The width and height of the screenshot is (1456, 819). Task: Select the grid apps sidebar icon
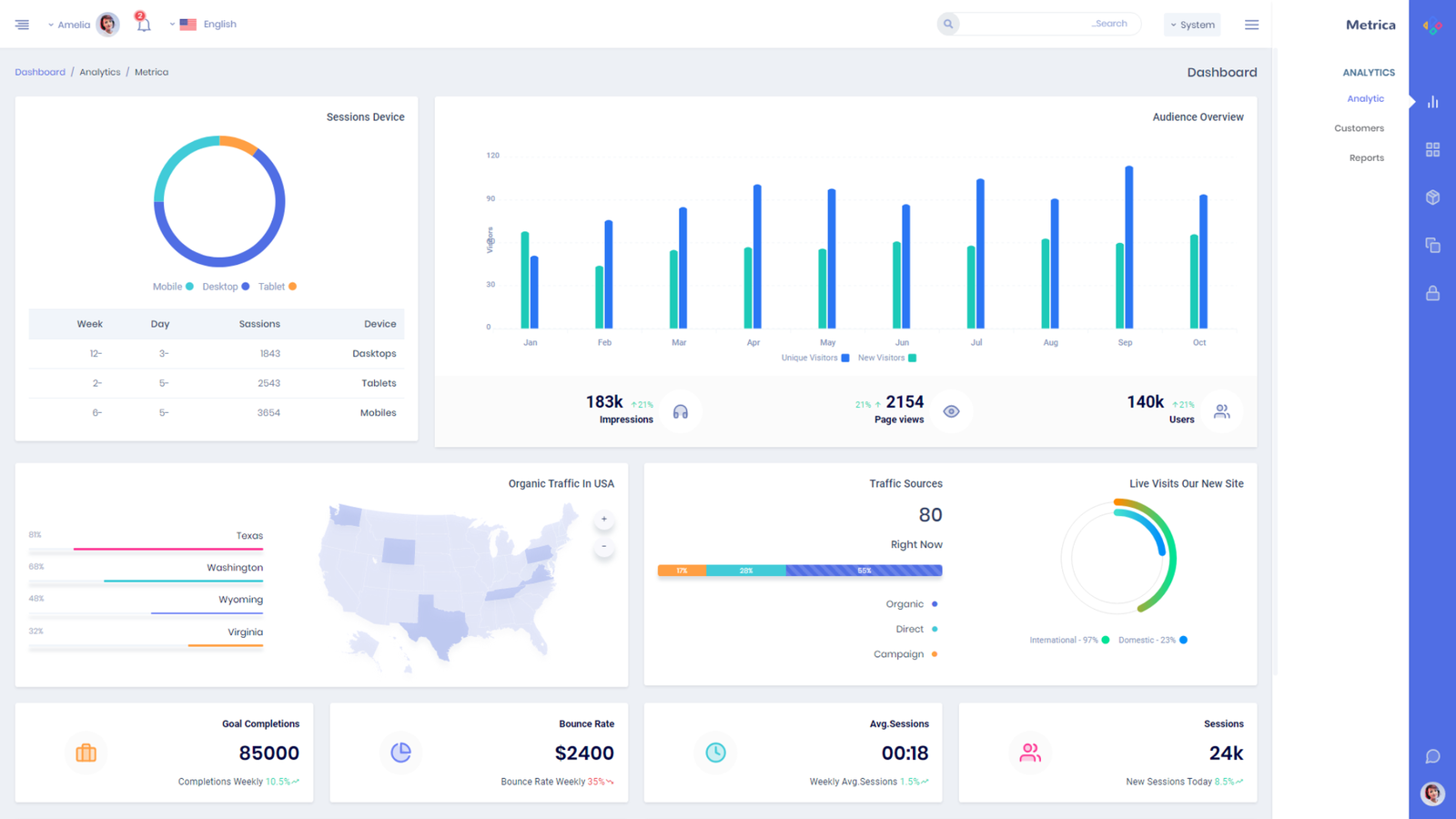click(1432, 149)
